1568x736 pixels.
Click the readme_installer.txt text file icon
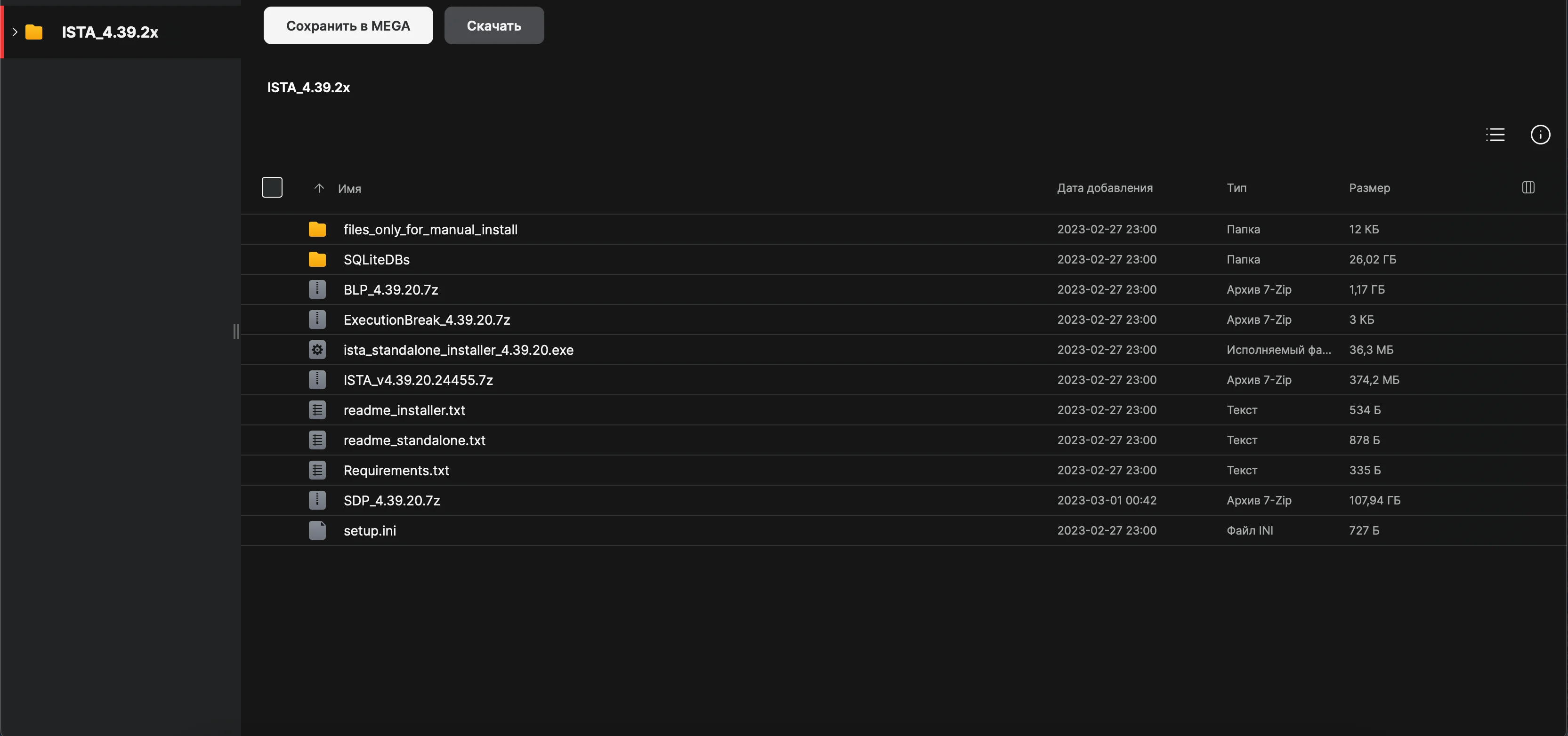click(x=317, y=410)
